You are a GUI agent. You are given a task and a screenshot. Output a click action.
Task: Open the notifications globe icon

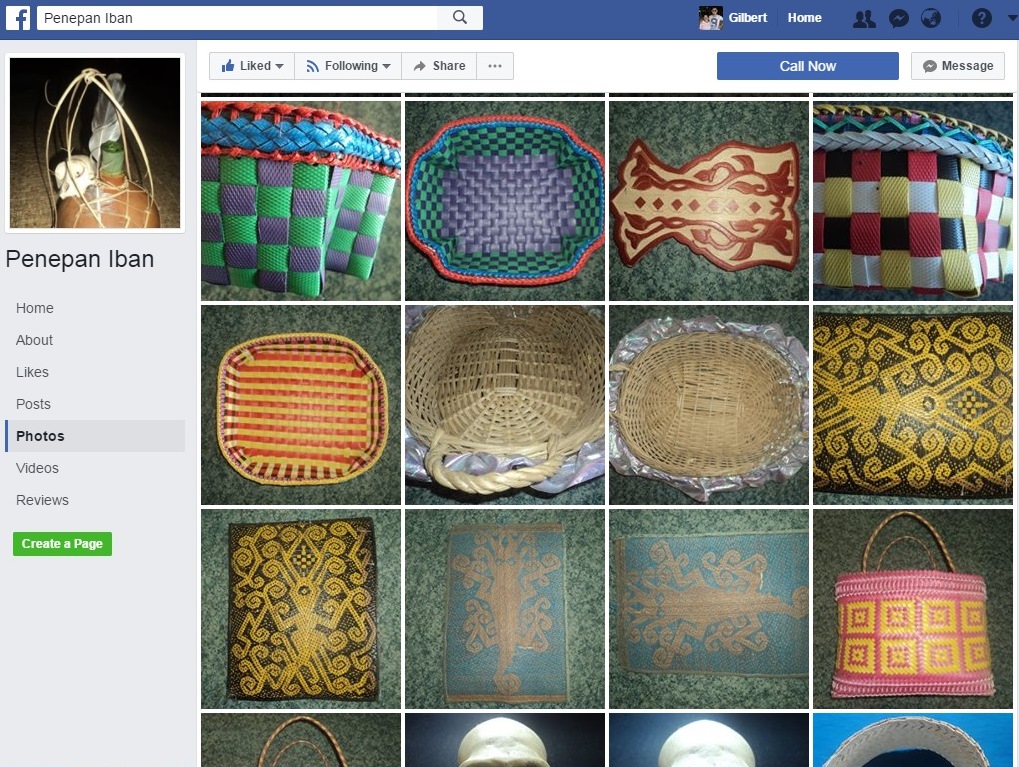pos(931,18)
